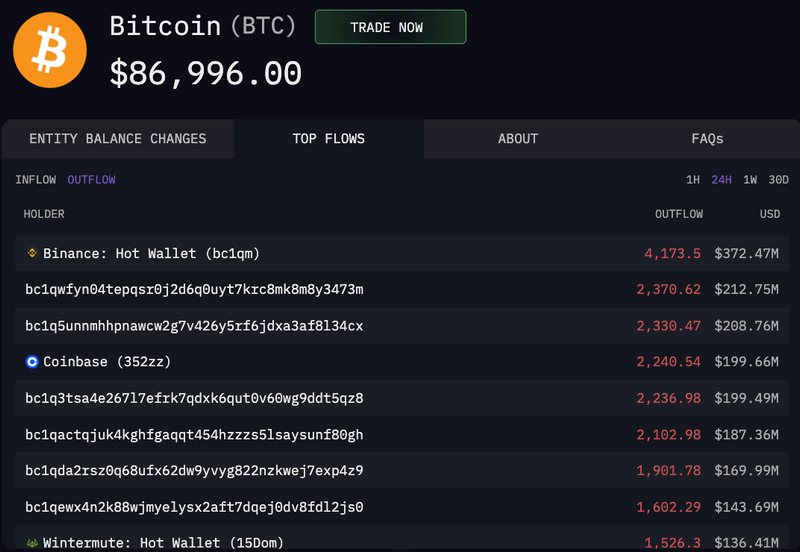Select the TOP FLOWS tab
800x552 pixels.
click(x=329, y=139)
